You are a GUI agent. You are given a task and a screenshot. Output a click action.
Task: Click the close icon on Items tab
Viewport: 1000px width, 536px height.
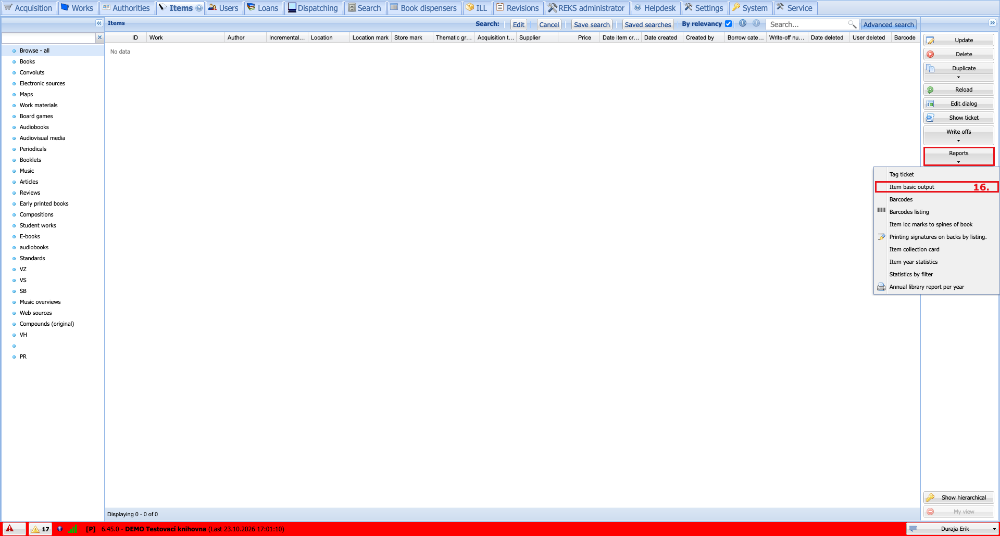click(x=198, y=8)
